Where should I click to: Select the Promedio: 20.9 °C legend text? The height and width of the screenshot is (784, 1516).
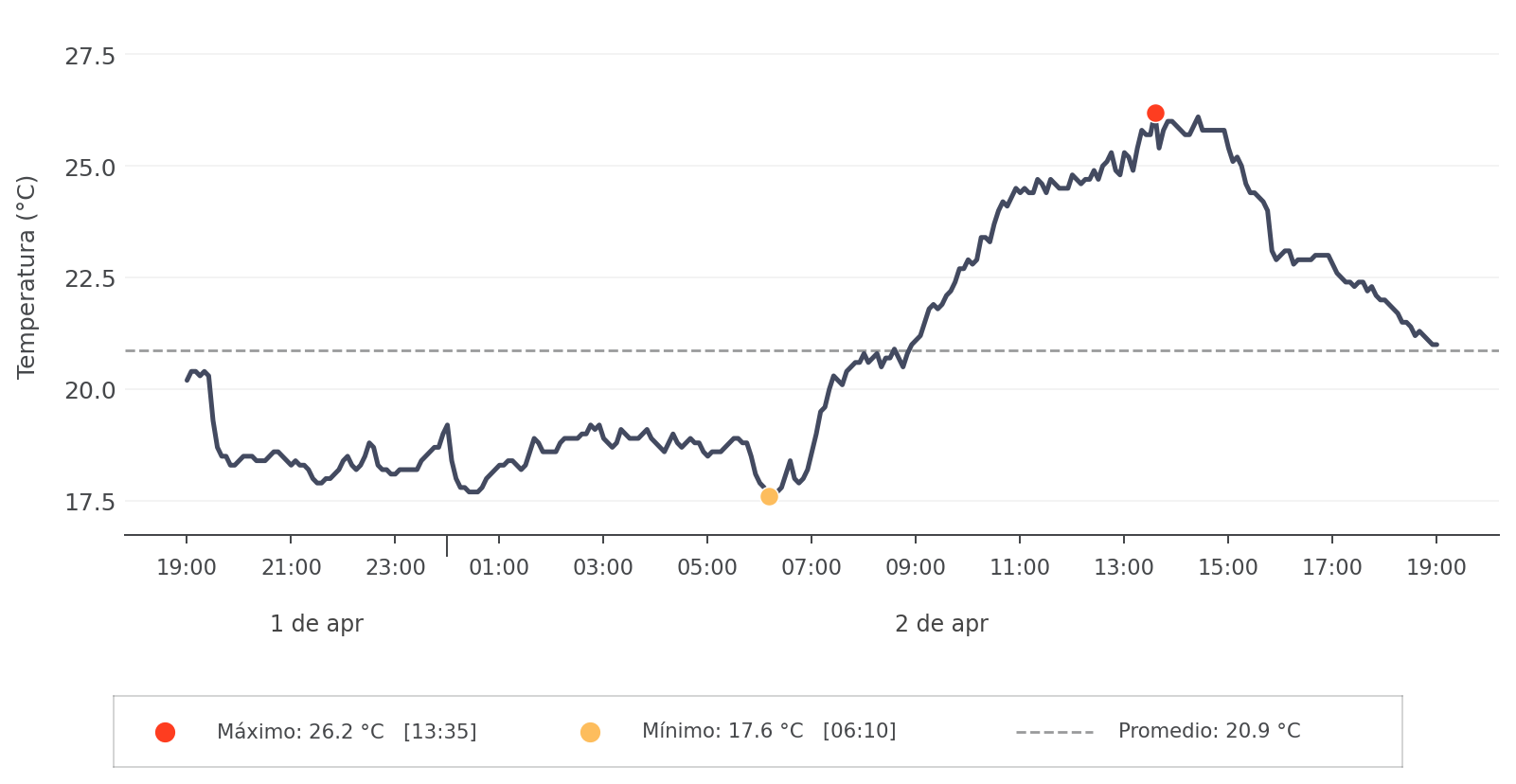(x=1209, y=731)
